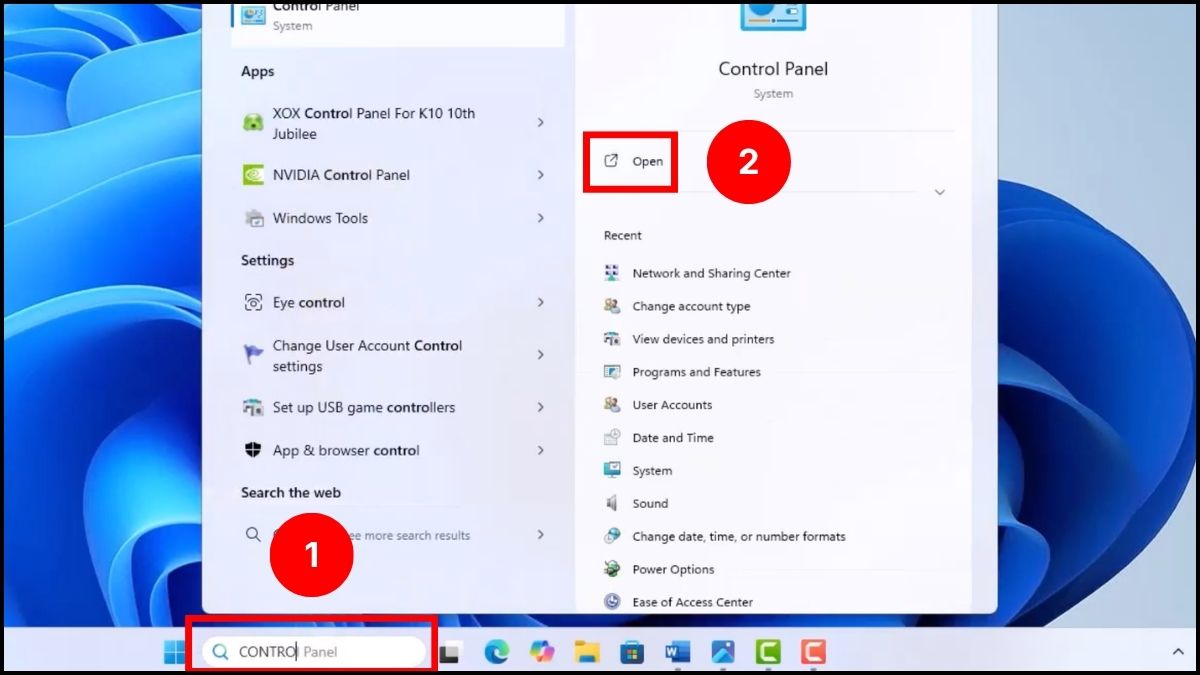Click the Eye control settings icon
This screenshot has height=675, width=1200.
click(x=253, y=303)
